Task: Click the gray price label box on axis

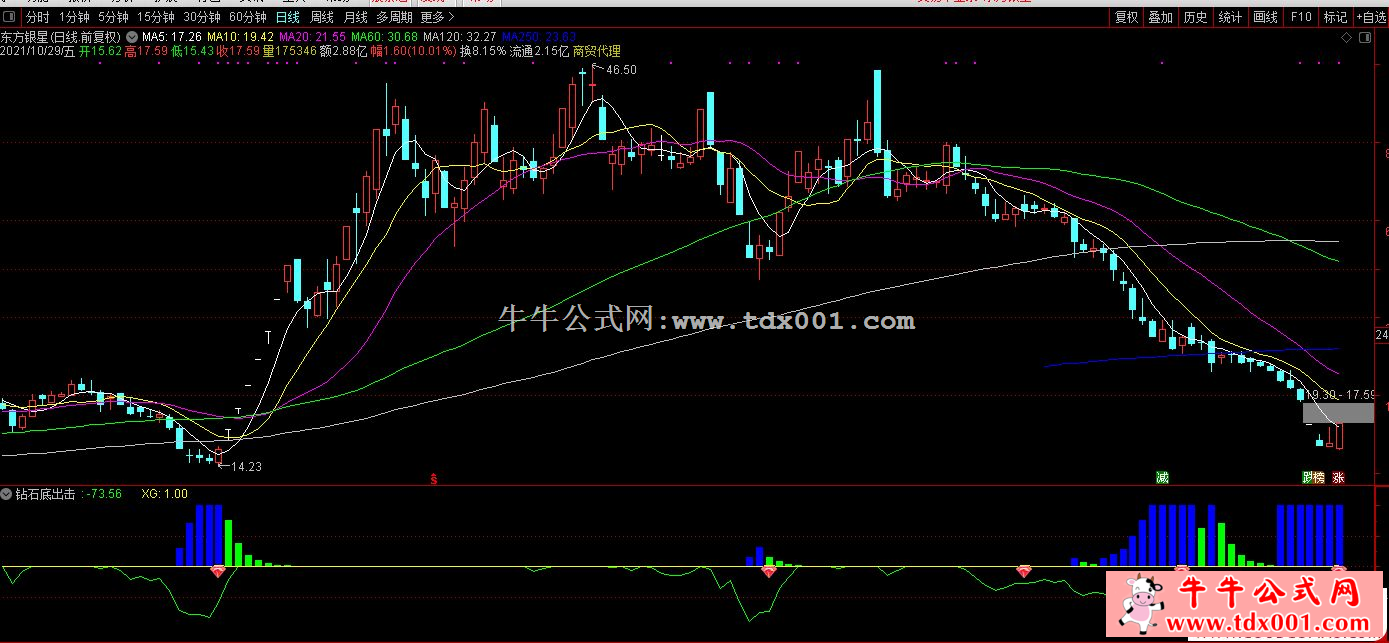Action: coord(1339,412)
